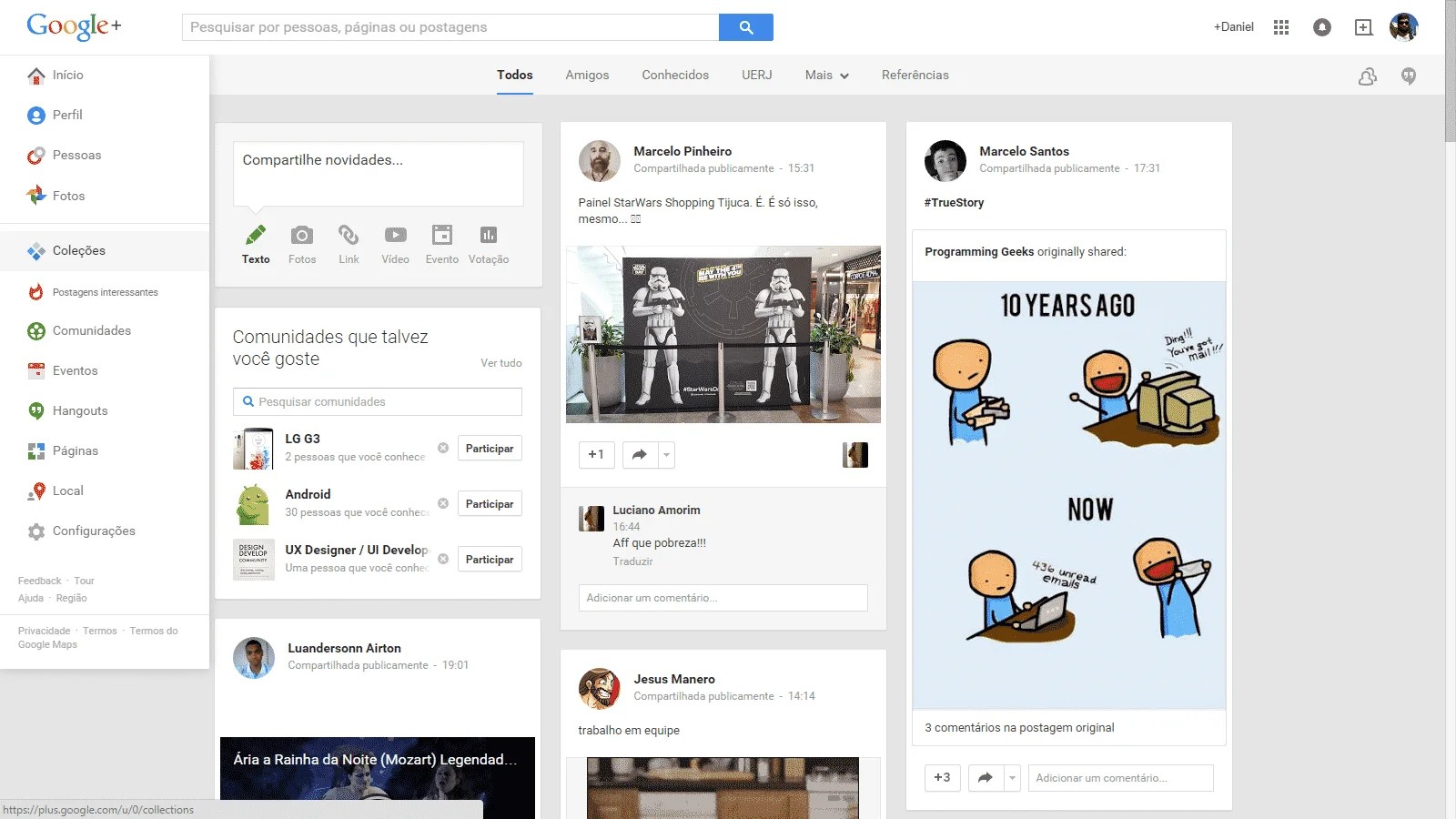Click the Páginas flag icon
1456x819 pixels.
click(36, 451)
